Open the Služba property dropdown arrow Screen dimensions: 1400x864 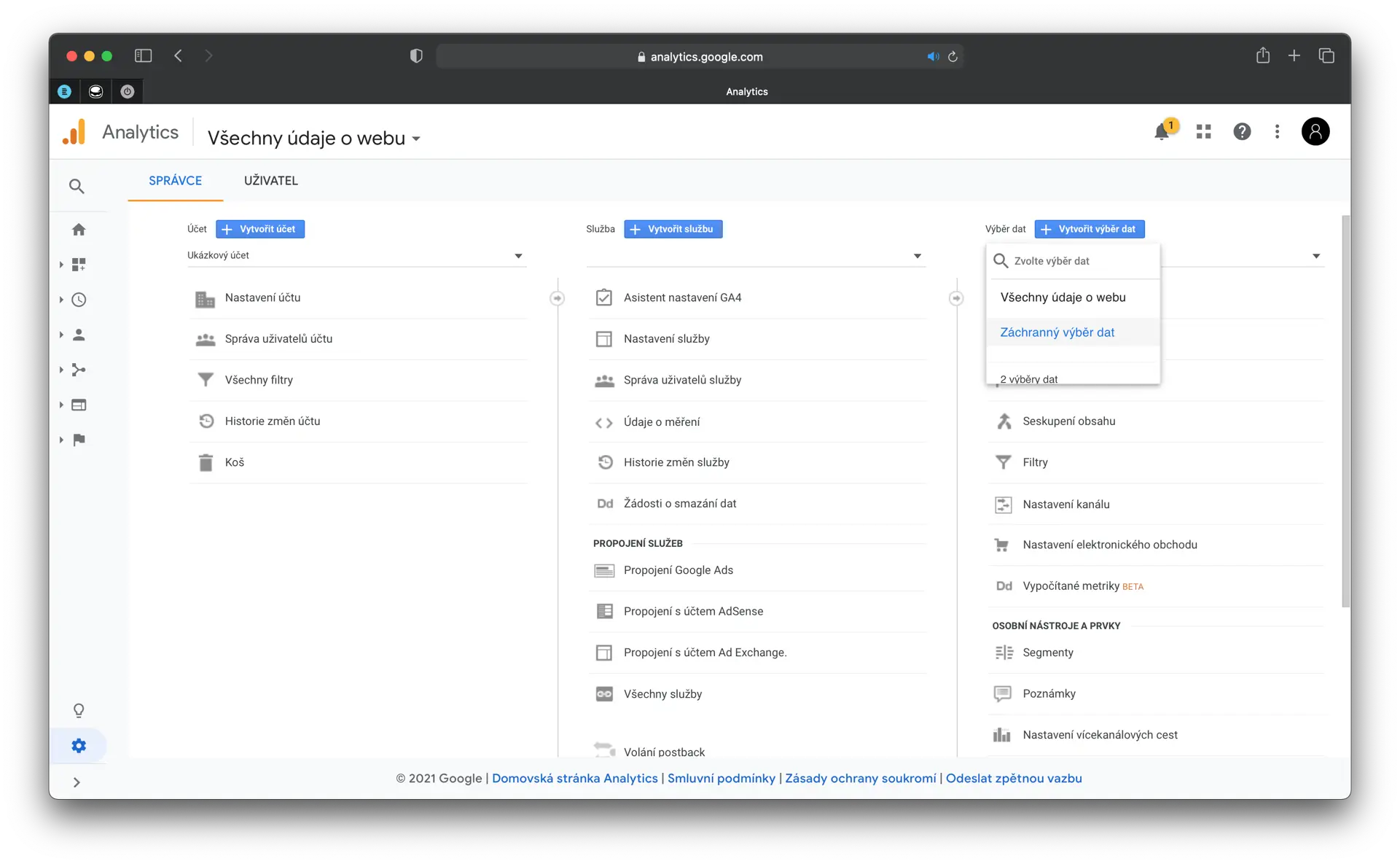917,256
